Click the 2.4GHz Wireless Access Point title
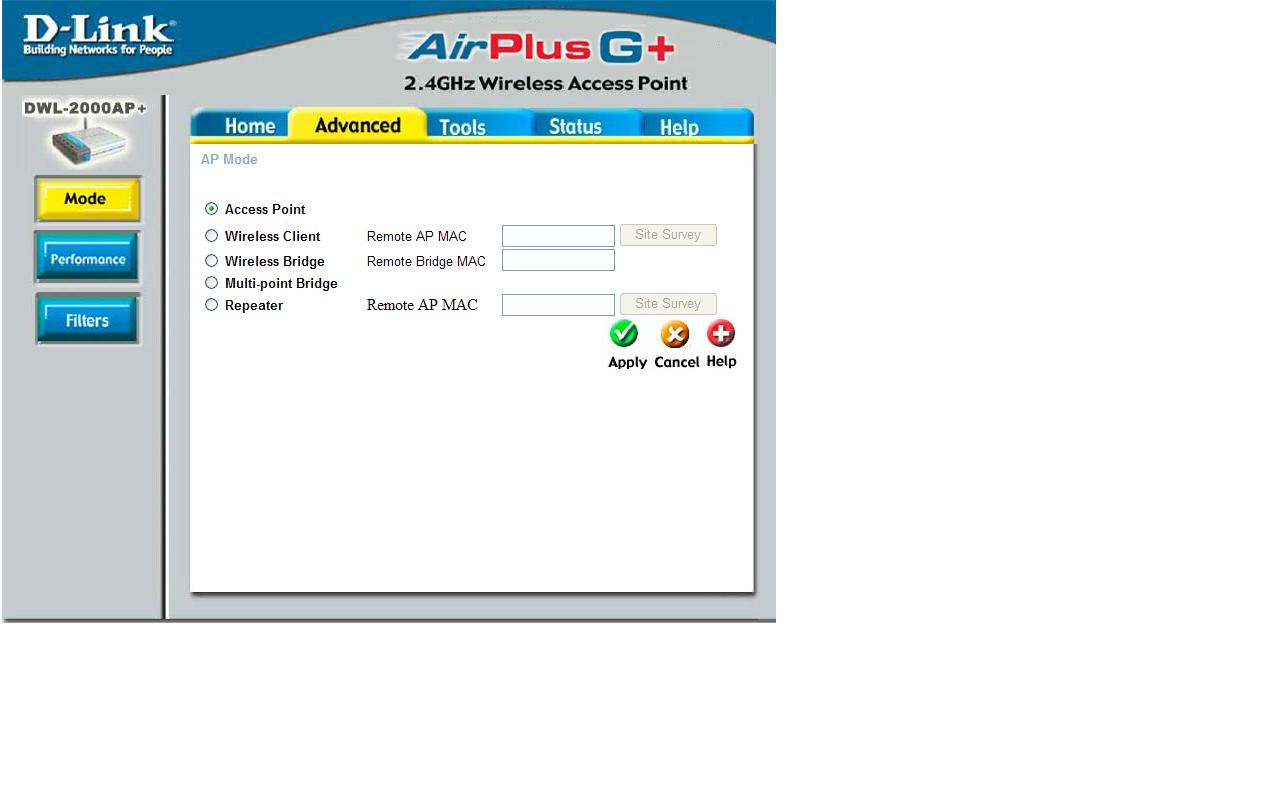 click(x=546, y=83)
